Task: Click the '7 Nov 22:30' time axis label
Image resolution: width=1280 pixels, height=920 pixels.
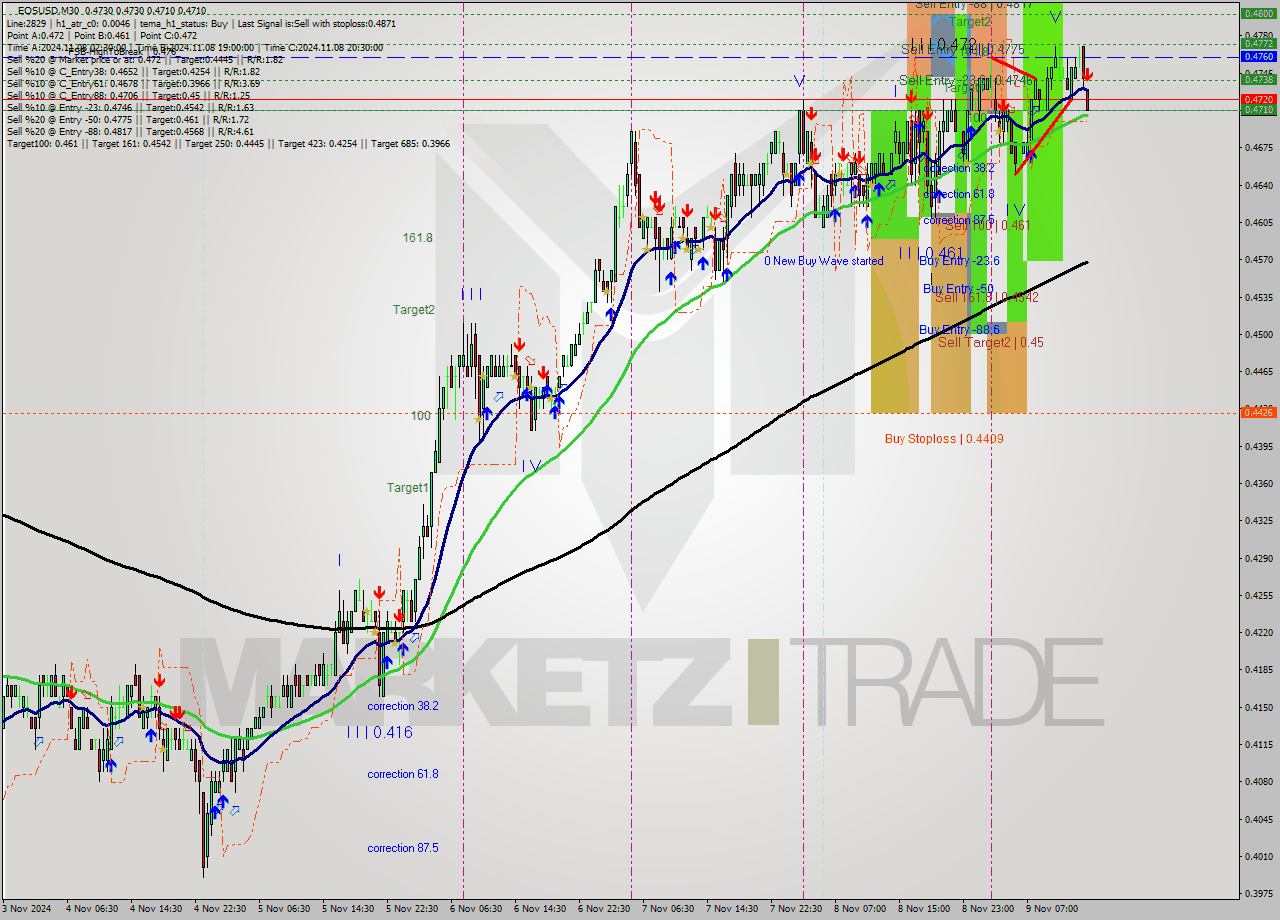Action: pyautogui.click(x=796, y=909)
